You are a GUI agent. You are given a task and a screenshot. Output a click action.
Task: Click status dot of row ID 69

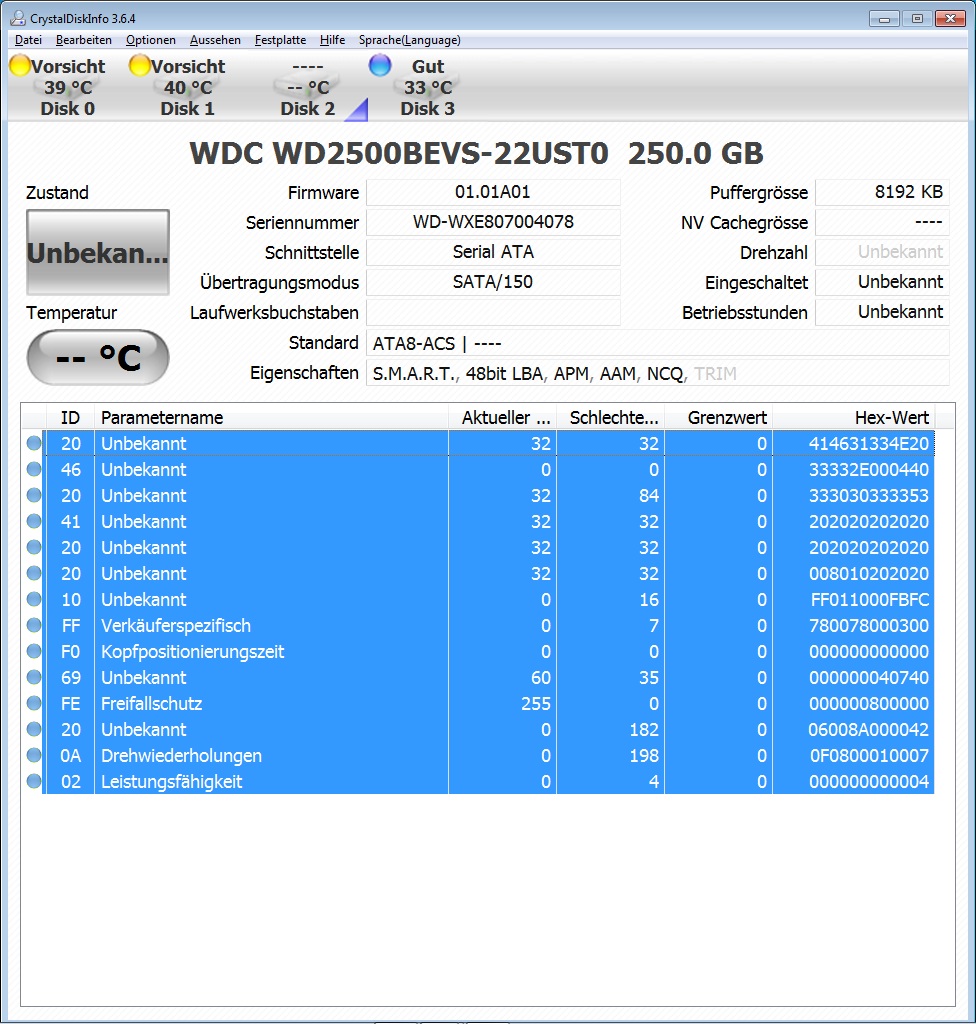click(x=34, y=677)
